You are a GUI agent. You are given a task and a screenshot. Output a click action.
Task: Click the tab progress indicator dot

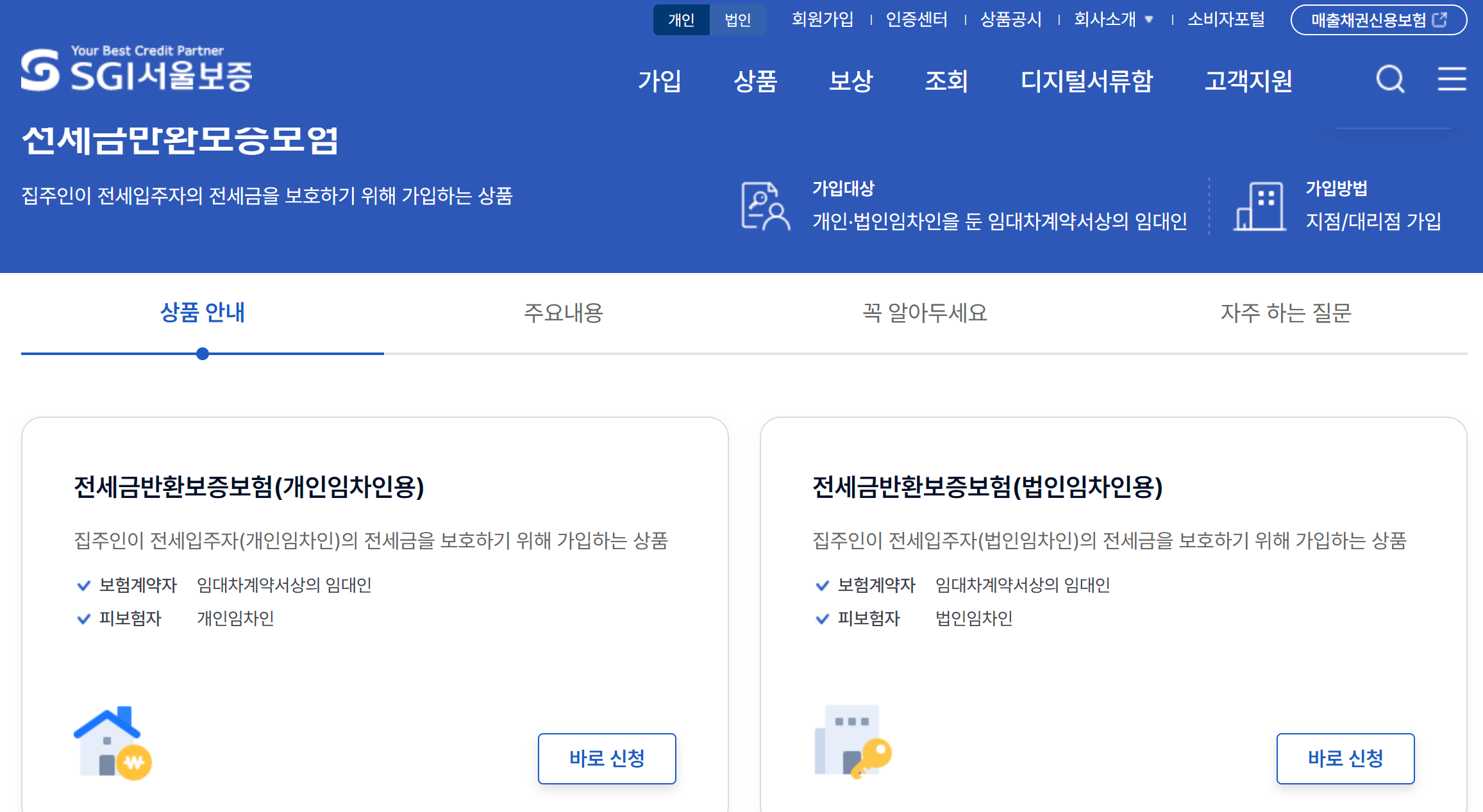tap(203, 353)
